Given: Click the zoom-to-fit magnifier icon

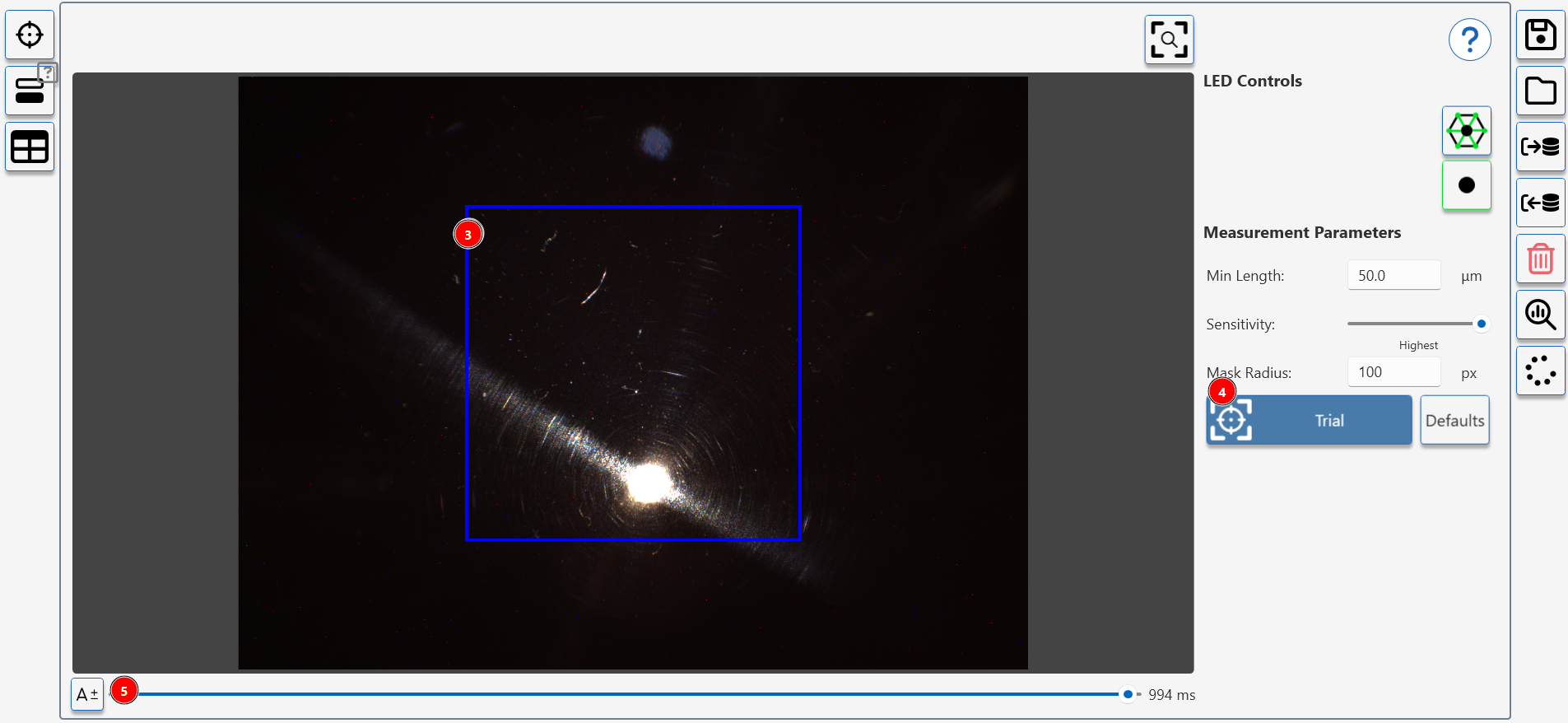Looking at the screenshot, I should (x=1169, y=40).
